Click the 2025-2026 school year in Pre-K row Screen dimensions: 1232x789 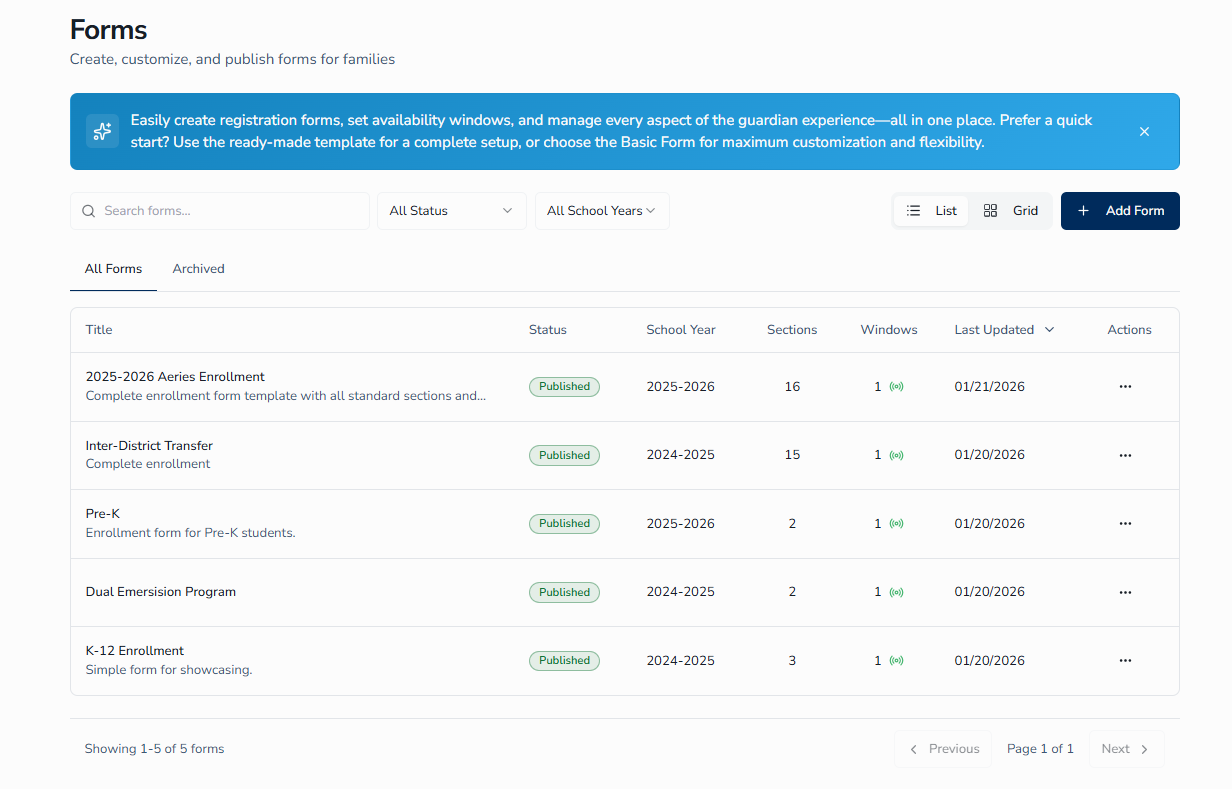coord(681,523)
